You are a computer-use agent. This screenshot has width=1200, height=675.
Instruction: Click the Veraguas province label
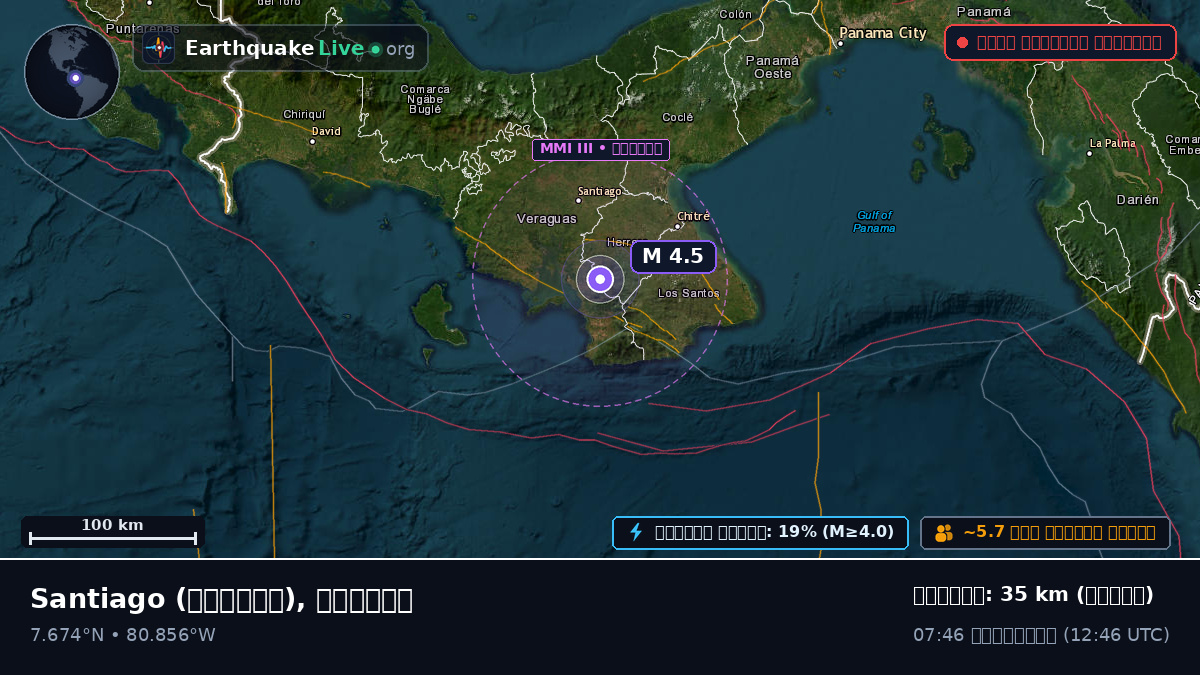(x=547, y=218)
